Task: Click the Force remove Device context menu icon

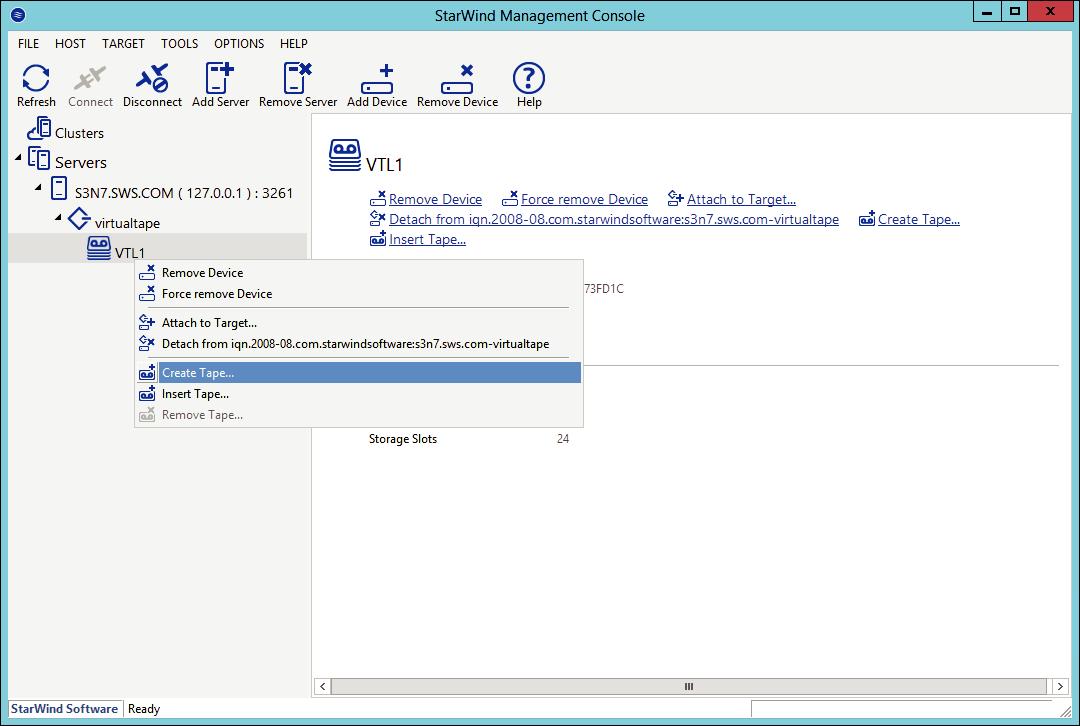Action: pos(147,293)
